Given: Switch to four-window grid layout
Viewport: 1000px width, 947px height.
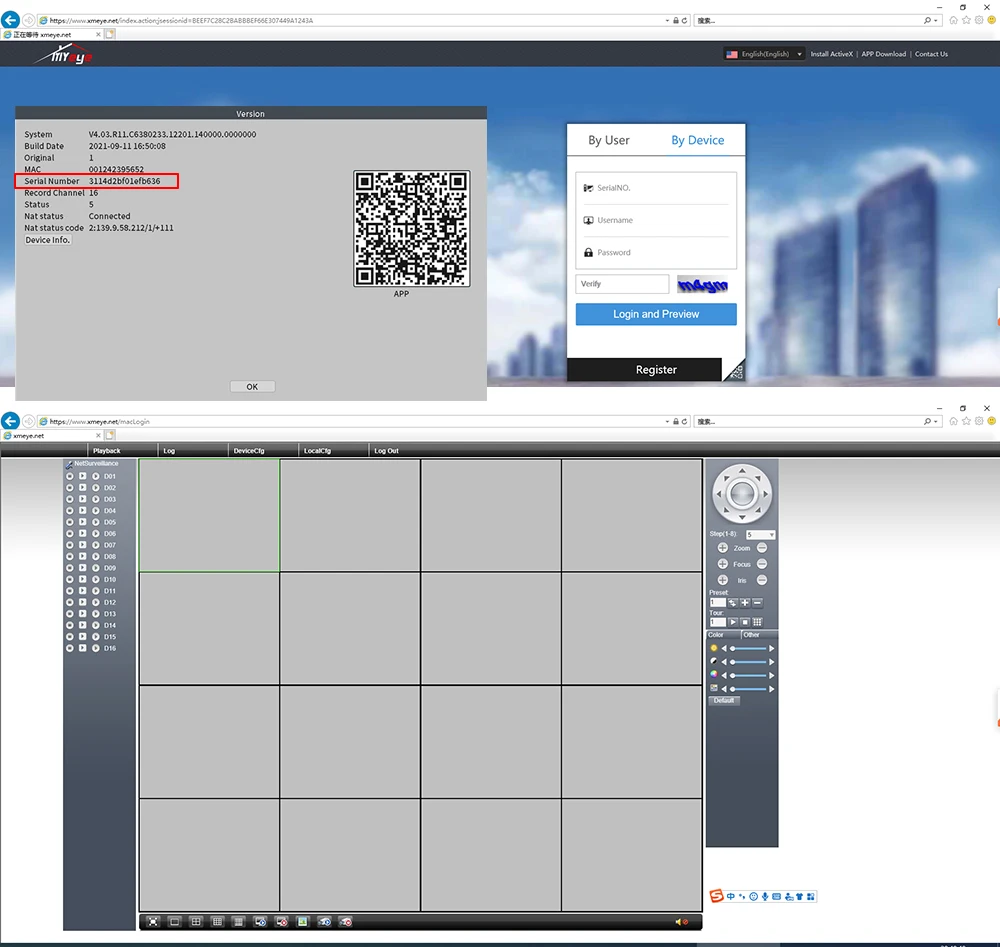Looking at the screenshot, I should (196, 921).
